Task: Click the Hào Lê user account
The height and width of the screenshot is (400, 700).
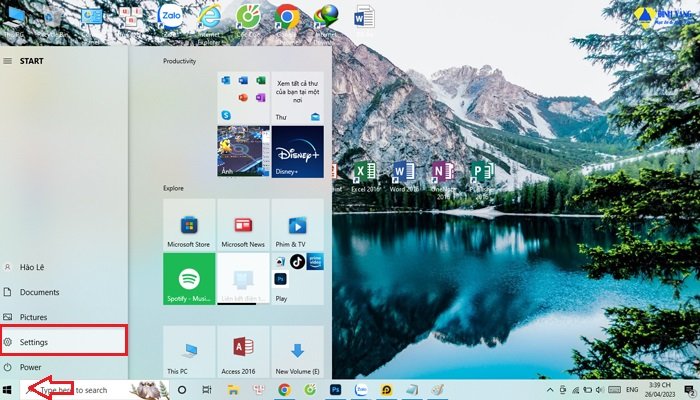Action: point(33,267)
